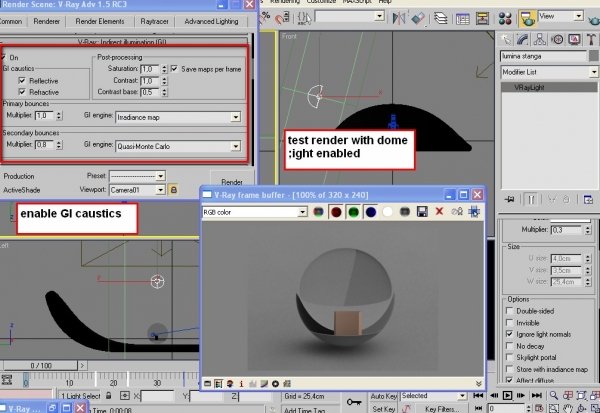The image size is (600, 413).
Task: Toggle GI On checkbox
Action: tap(3, 57)
